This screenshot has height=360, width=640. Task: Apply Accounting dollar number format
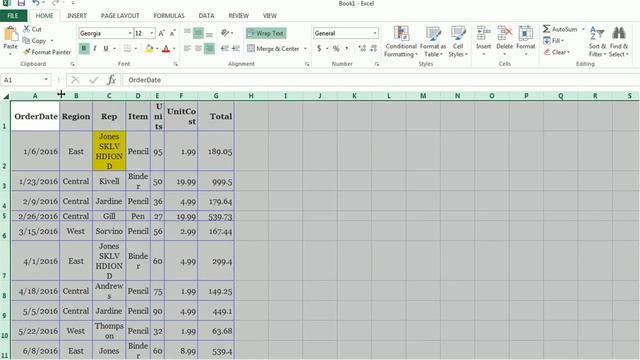[x=319, y=49]
